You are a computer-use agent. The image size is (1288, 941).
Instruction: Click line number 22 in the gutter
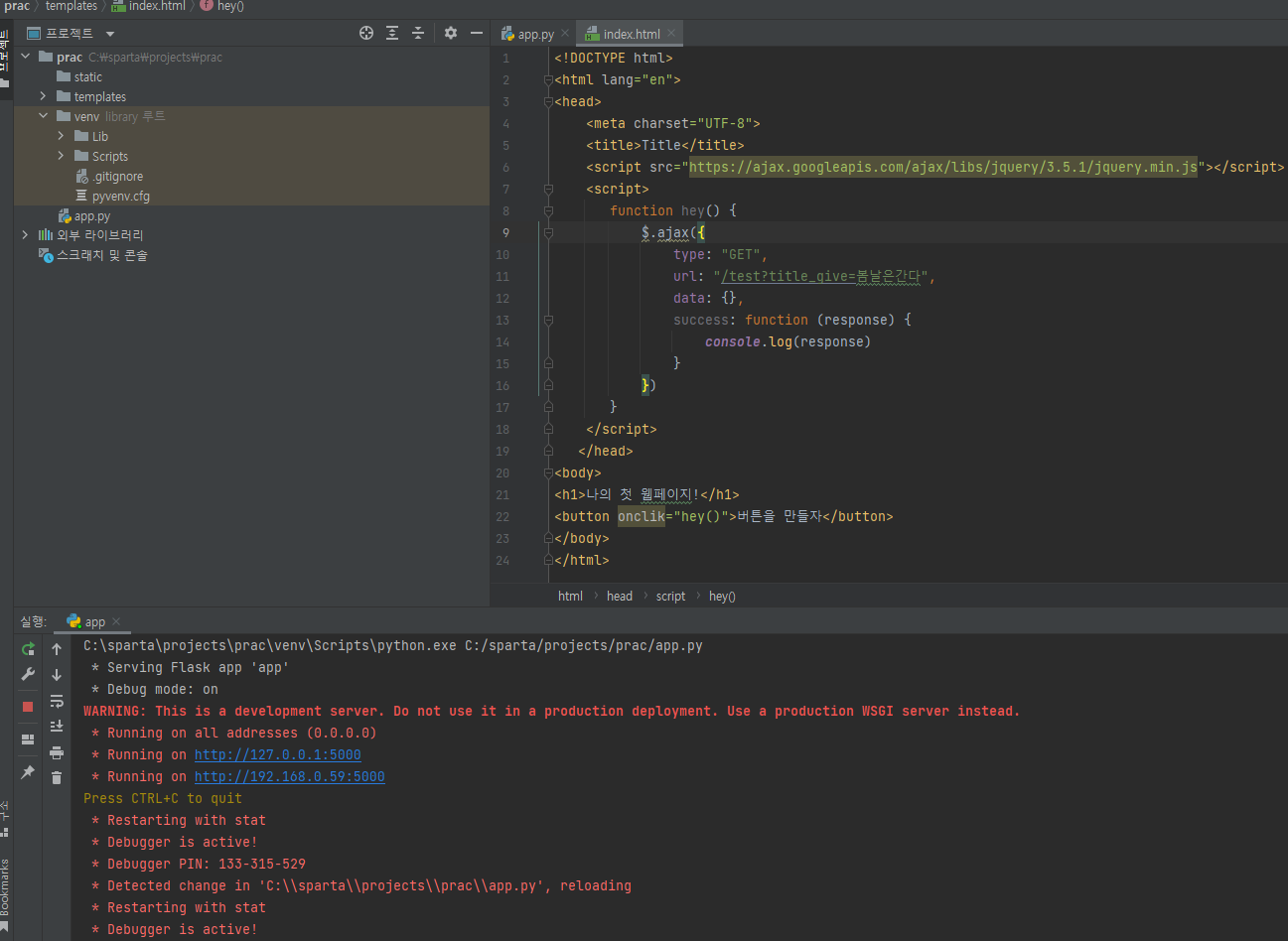(x=502, y=516)
